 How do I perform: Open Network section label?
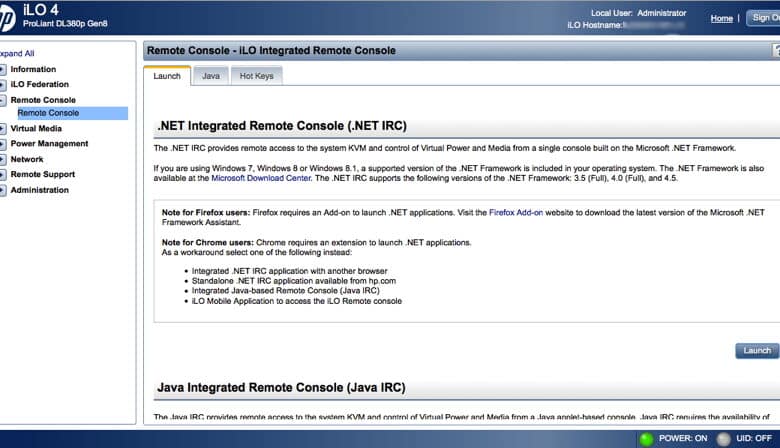pos(27,160)
